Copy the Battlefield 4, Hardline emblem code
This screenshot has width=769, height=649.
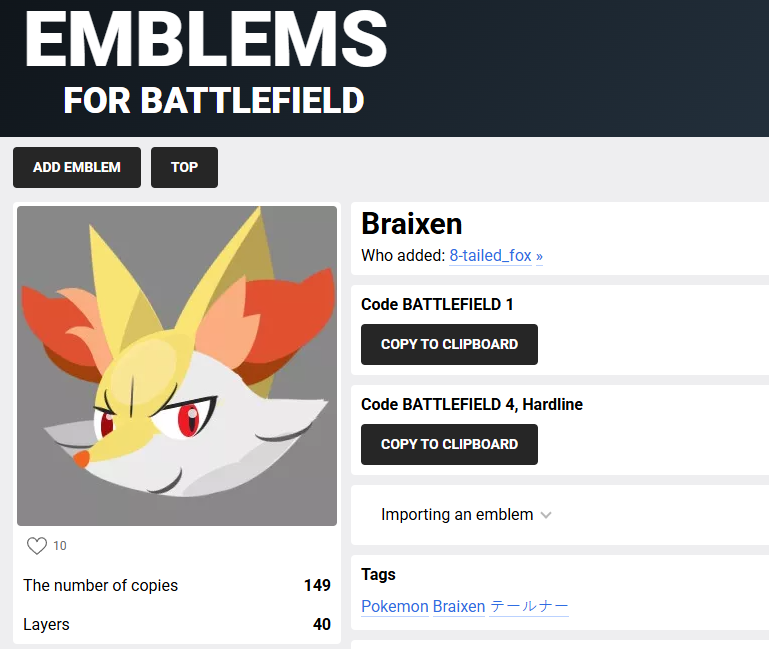[449, 444]
